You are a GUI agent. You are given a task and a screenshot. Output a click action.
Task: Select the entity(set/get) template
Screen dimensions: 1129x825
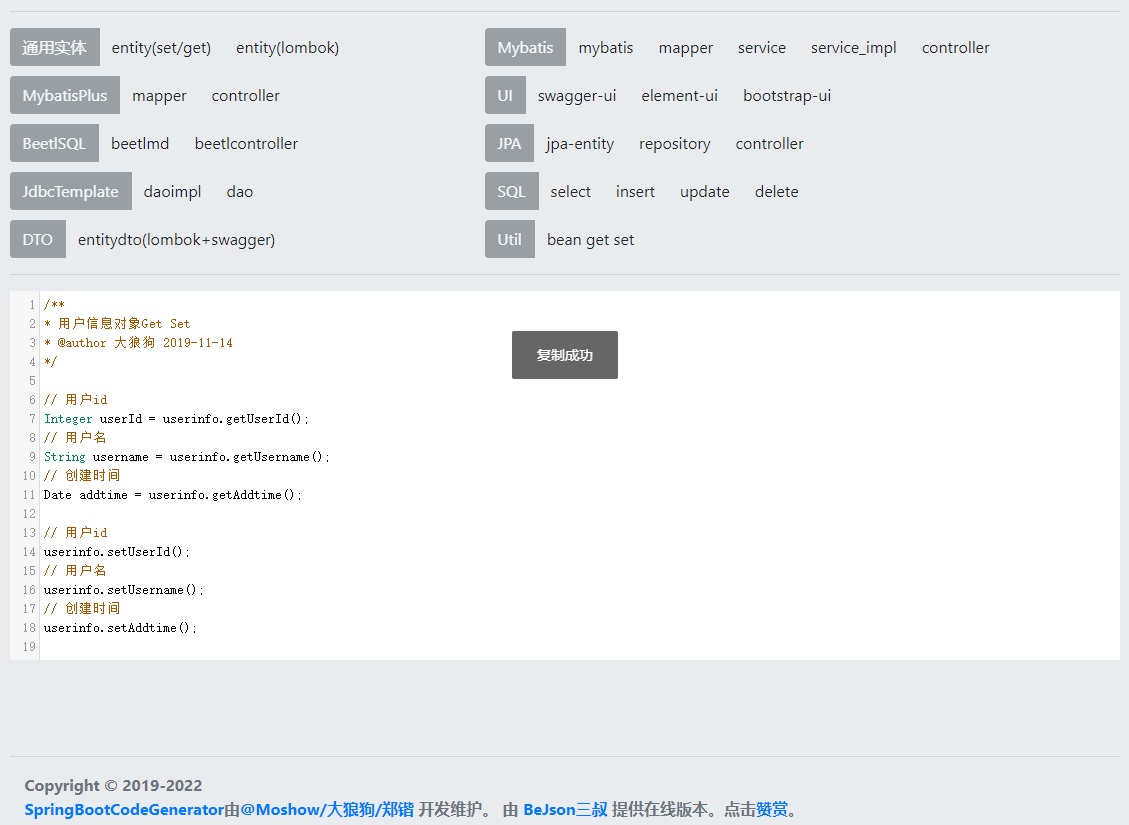(x=161, y=47)
